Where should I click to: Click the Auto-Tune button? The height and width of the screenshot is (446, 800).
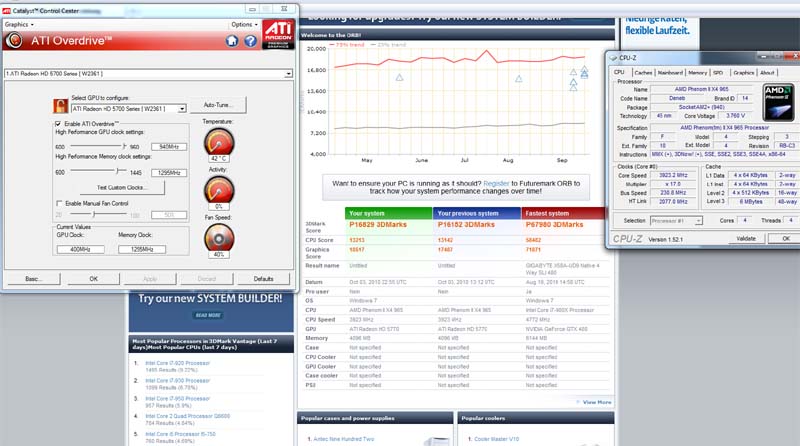click(218, 105)
